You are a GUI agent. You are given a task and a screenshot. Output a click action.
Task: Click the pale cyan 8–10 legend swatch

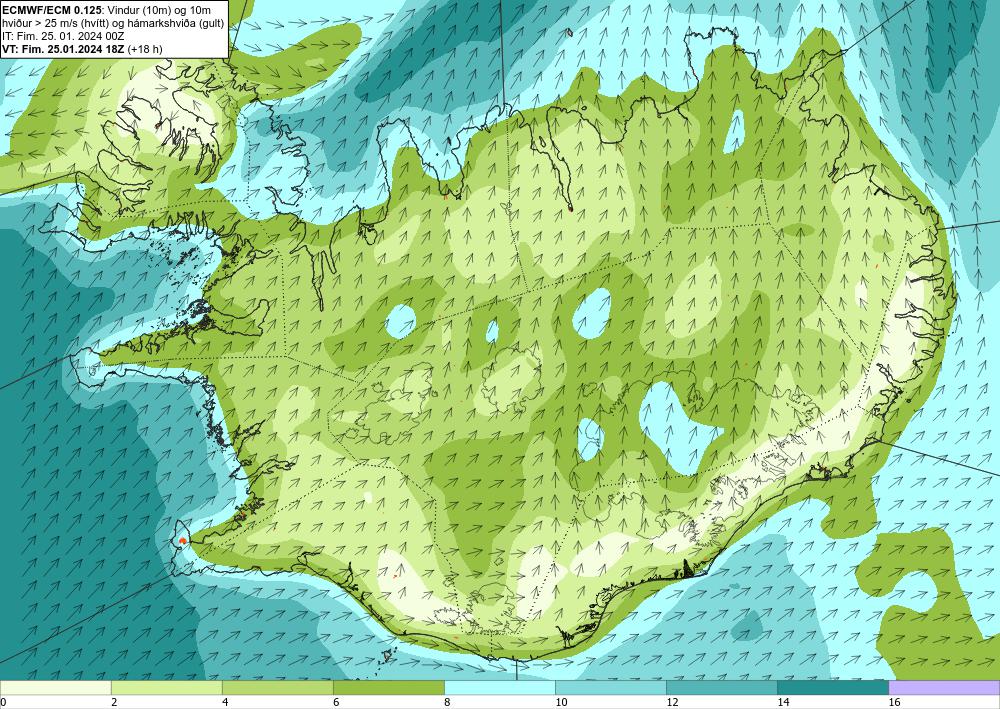tap(499, 687)
